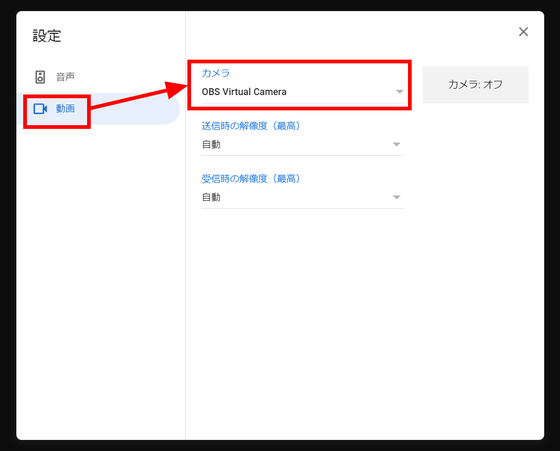The image size is (560, 451).
Task: Click the speaker icon beside 音声
Action: pyautogui.click(x=40, y=77)
